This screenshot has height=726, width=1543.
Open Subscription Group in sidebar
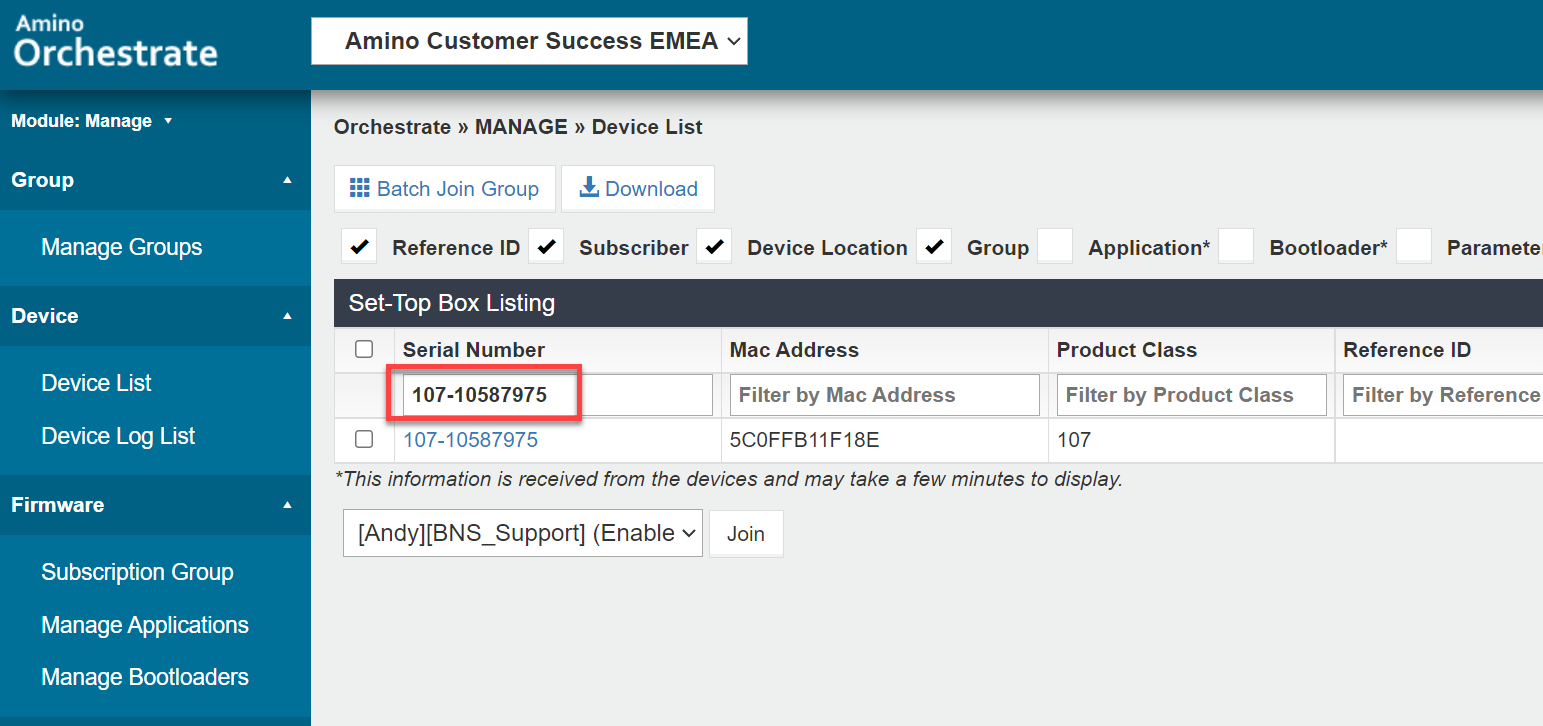click(x=137, y=572)
